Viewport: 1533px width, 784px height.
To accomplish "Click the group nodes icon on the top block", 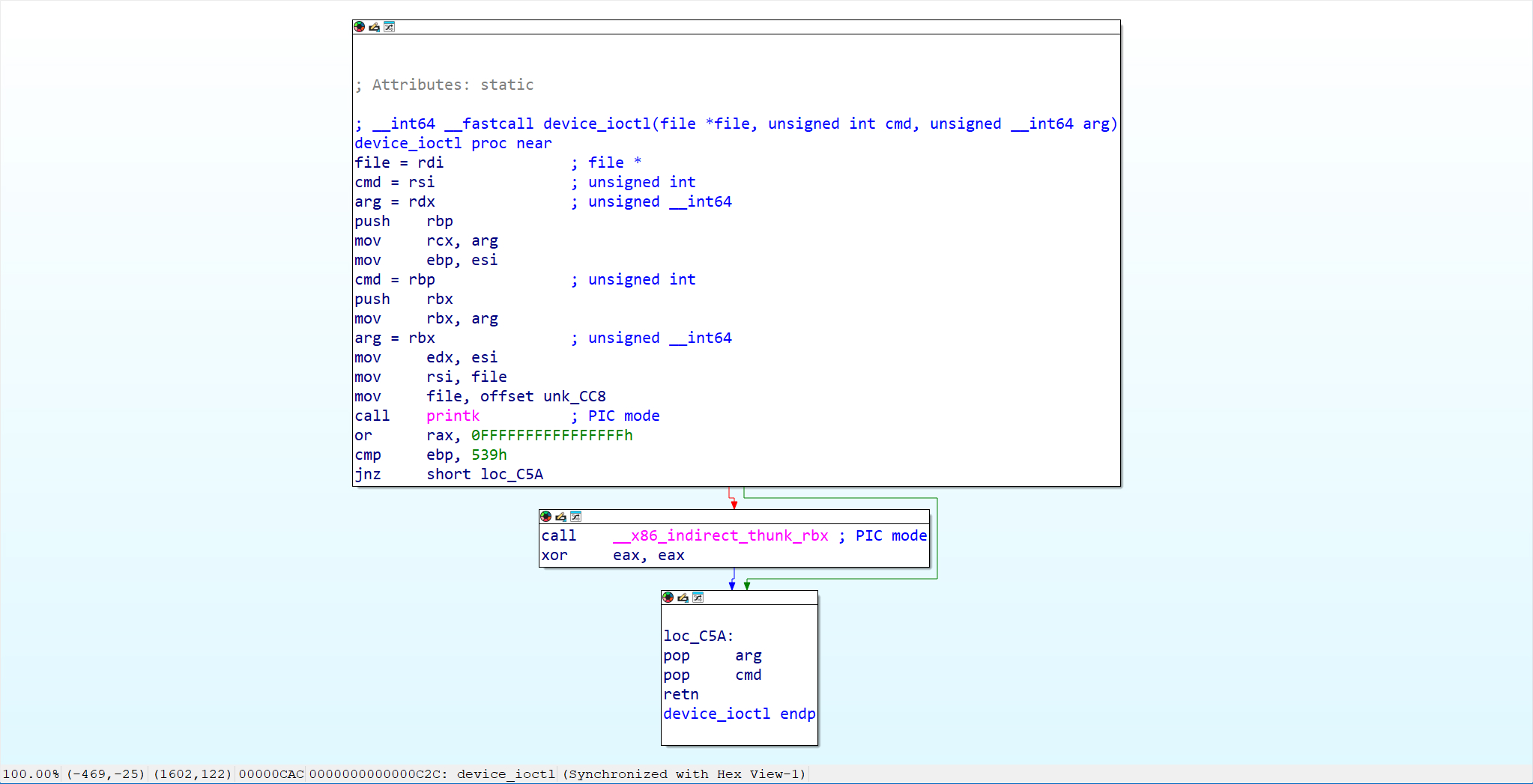I will (x=389, y=27).
